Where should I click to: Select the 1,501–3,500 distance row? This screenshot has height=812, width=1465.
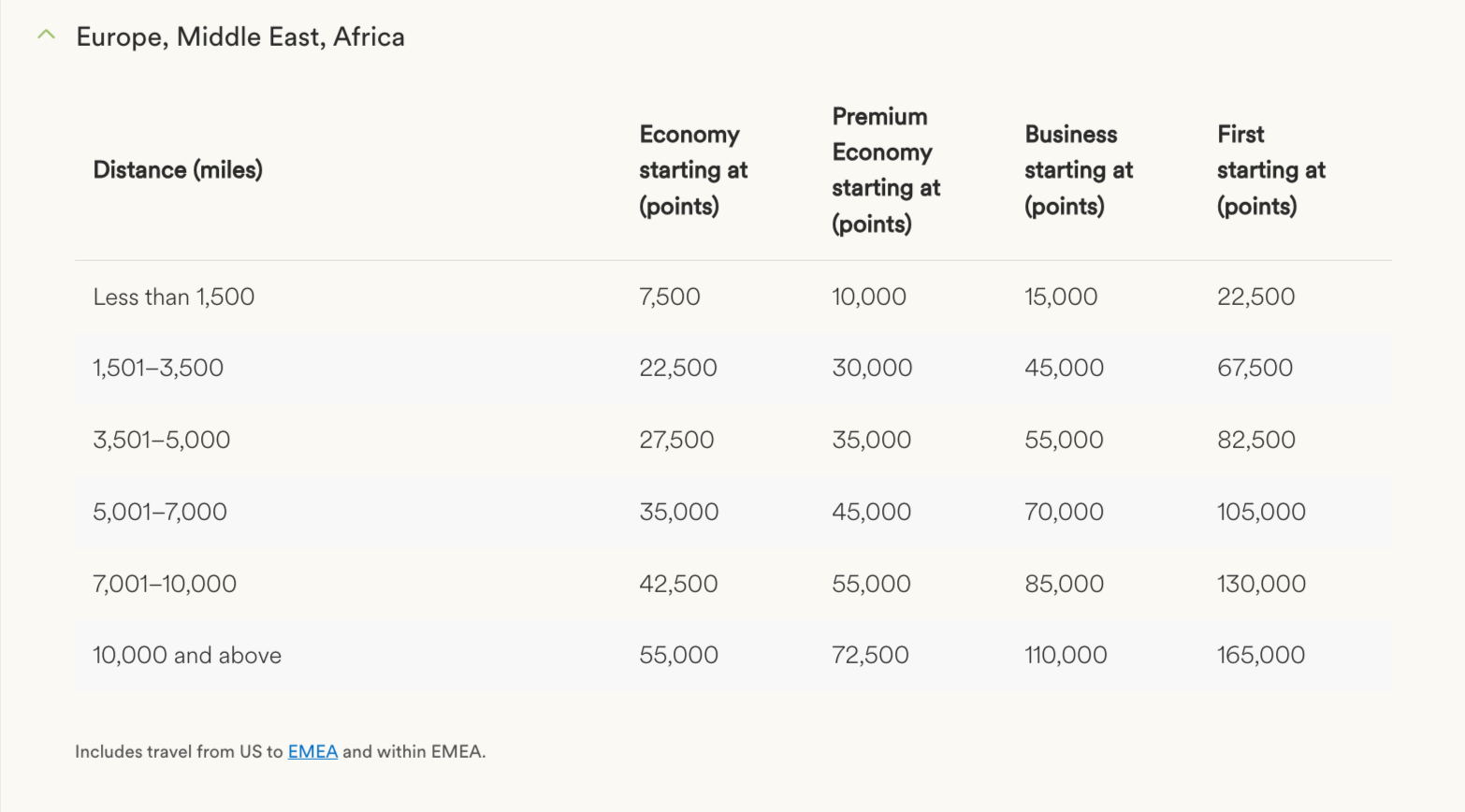(158, 369)
